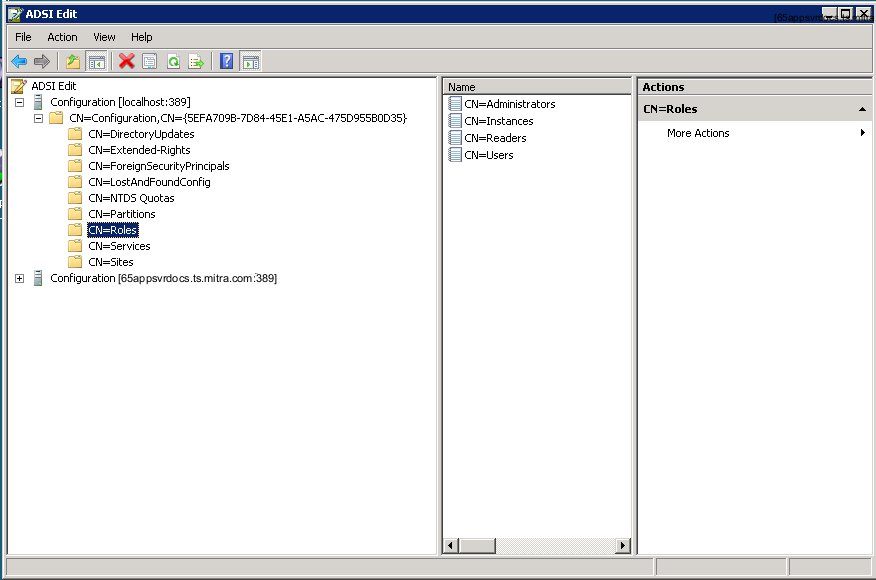The height and width of the screenshot is (580, 876).
Task: Select the CN=Administrators entry
Action: coord(509,104)
